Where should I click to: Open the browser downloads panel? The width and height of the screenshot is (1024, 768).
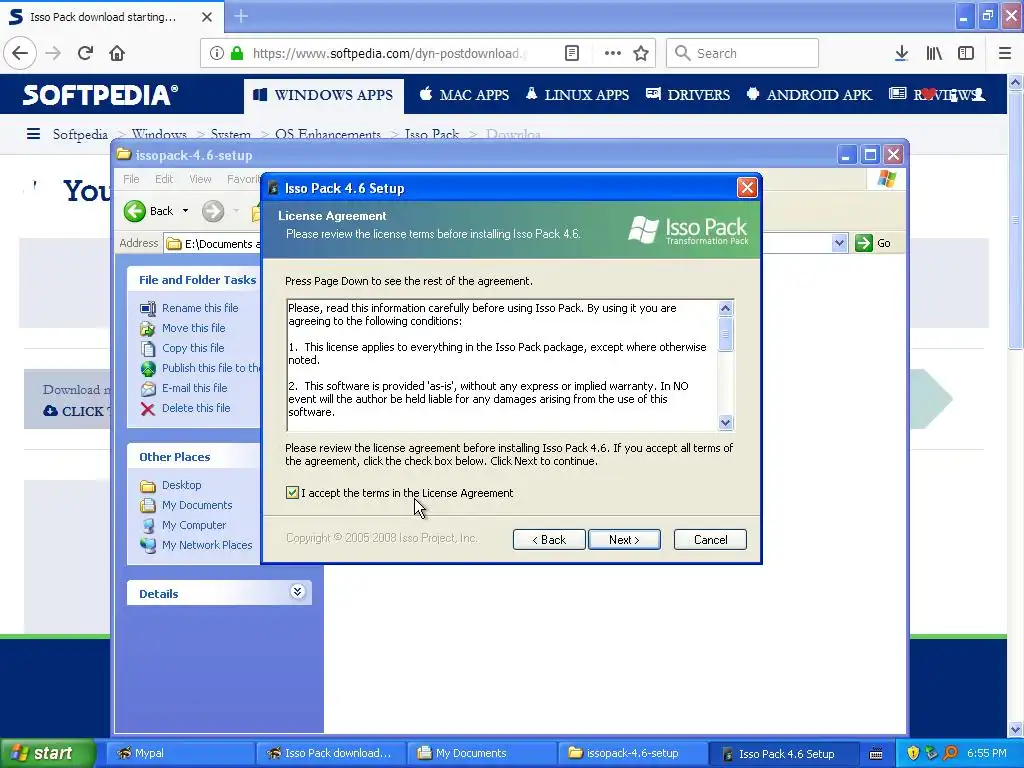[901, 53]
